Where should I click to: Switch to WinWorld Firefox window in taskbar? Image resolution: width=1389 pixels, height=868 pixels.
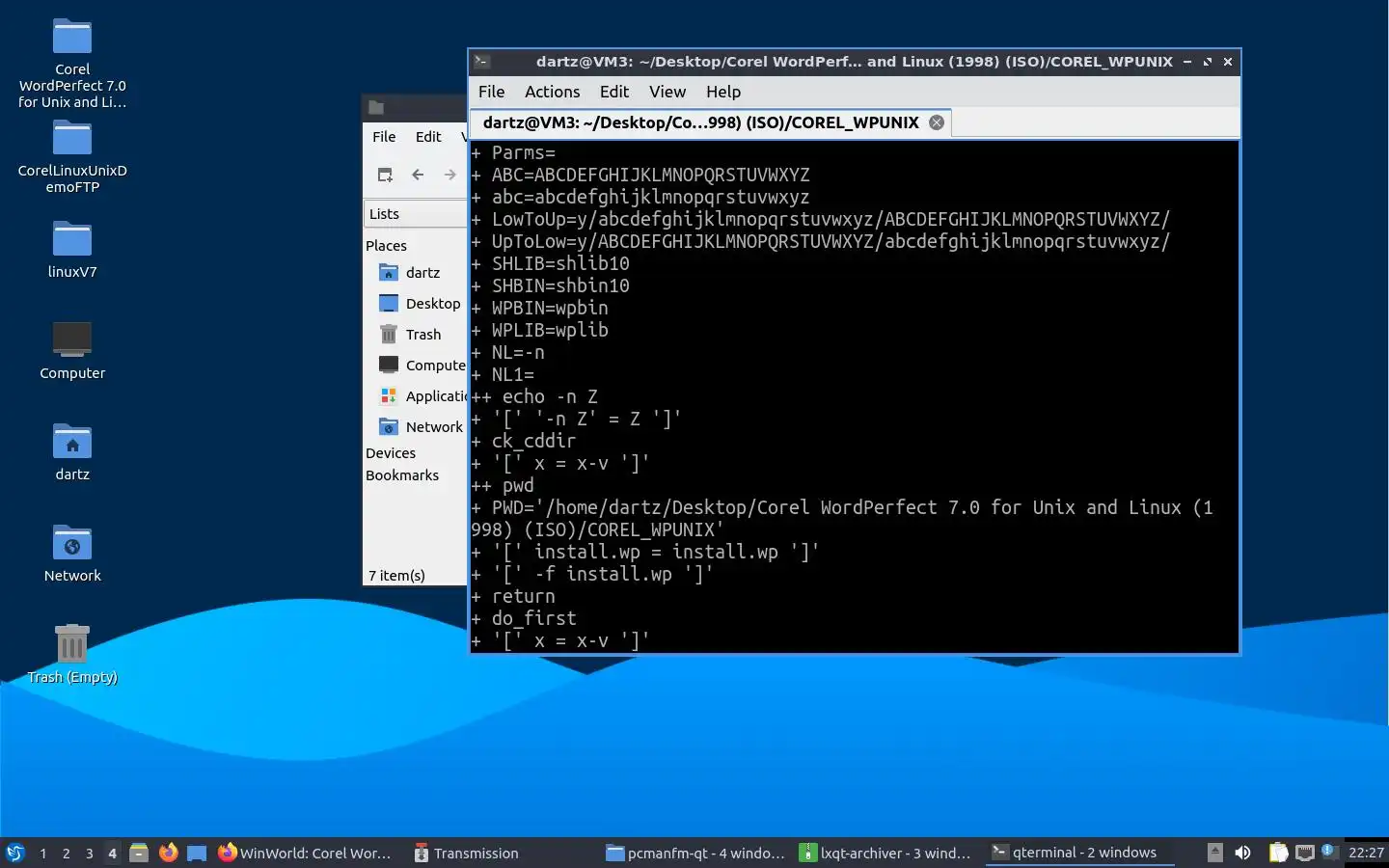pyautogui.click(x=305, y=853)
